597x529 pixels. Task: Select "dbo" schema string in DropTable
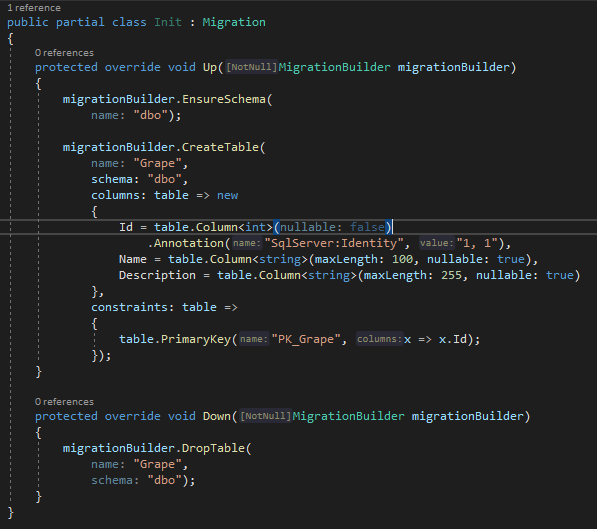(x=164, y=480)
